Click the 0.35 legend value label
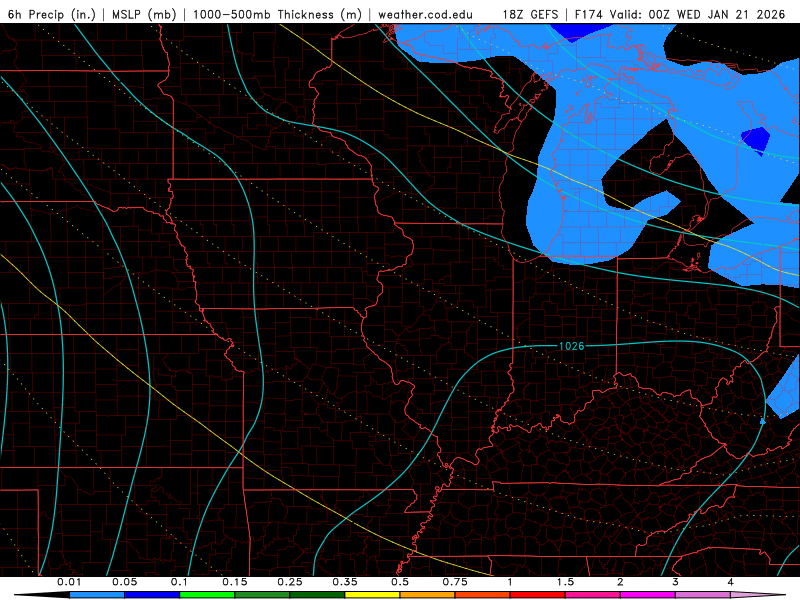800x600 pixels. click(345, 582)
